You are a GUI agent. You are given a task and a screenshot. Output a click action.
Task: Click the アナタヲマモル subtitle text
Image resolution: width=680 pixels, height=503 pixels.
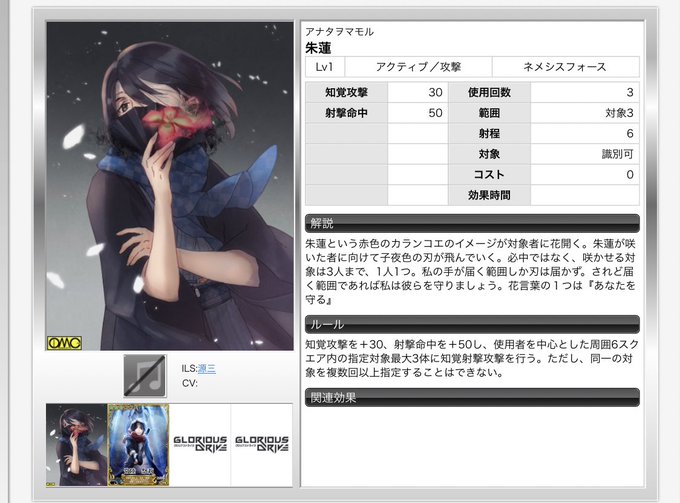[x=340, y=32]
